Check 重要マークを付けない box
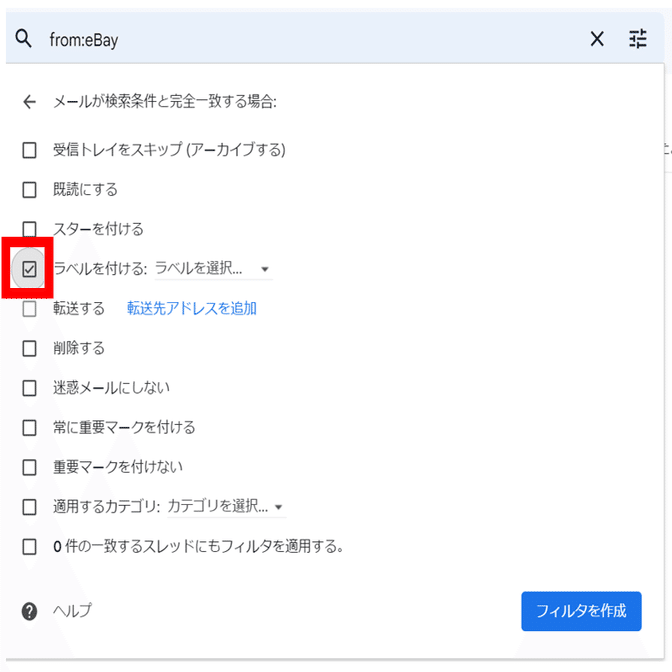672x672 pixels. 29,467
